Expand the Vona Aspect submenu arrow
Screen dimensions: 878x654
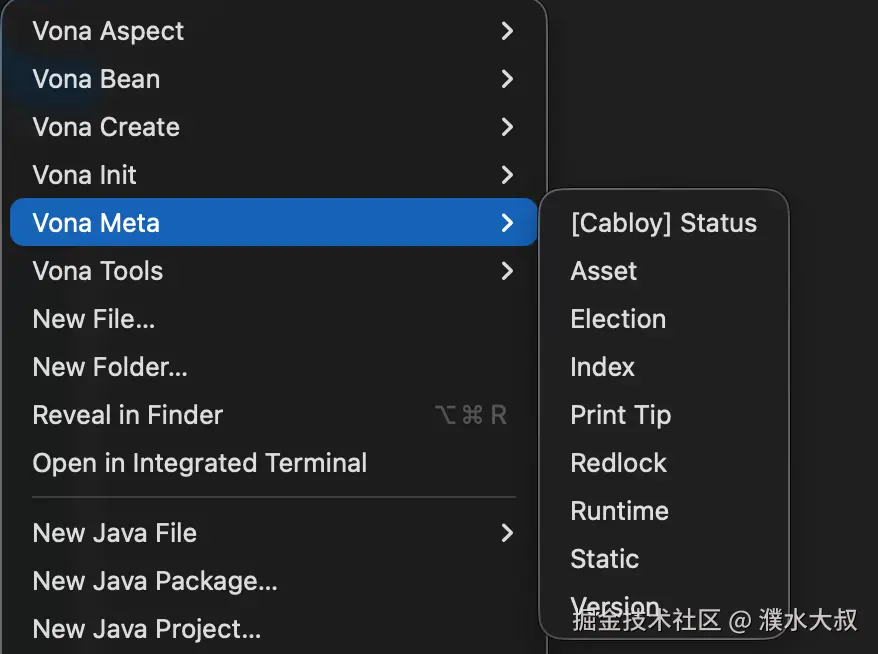[x=507, y=31]
